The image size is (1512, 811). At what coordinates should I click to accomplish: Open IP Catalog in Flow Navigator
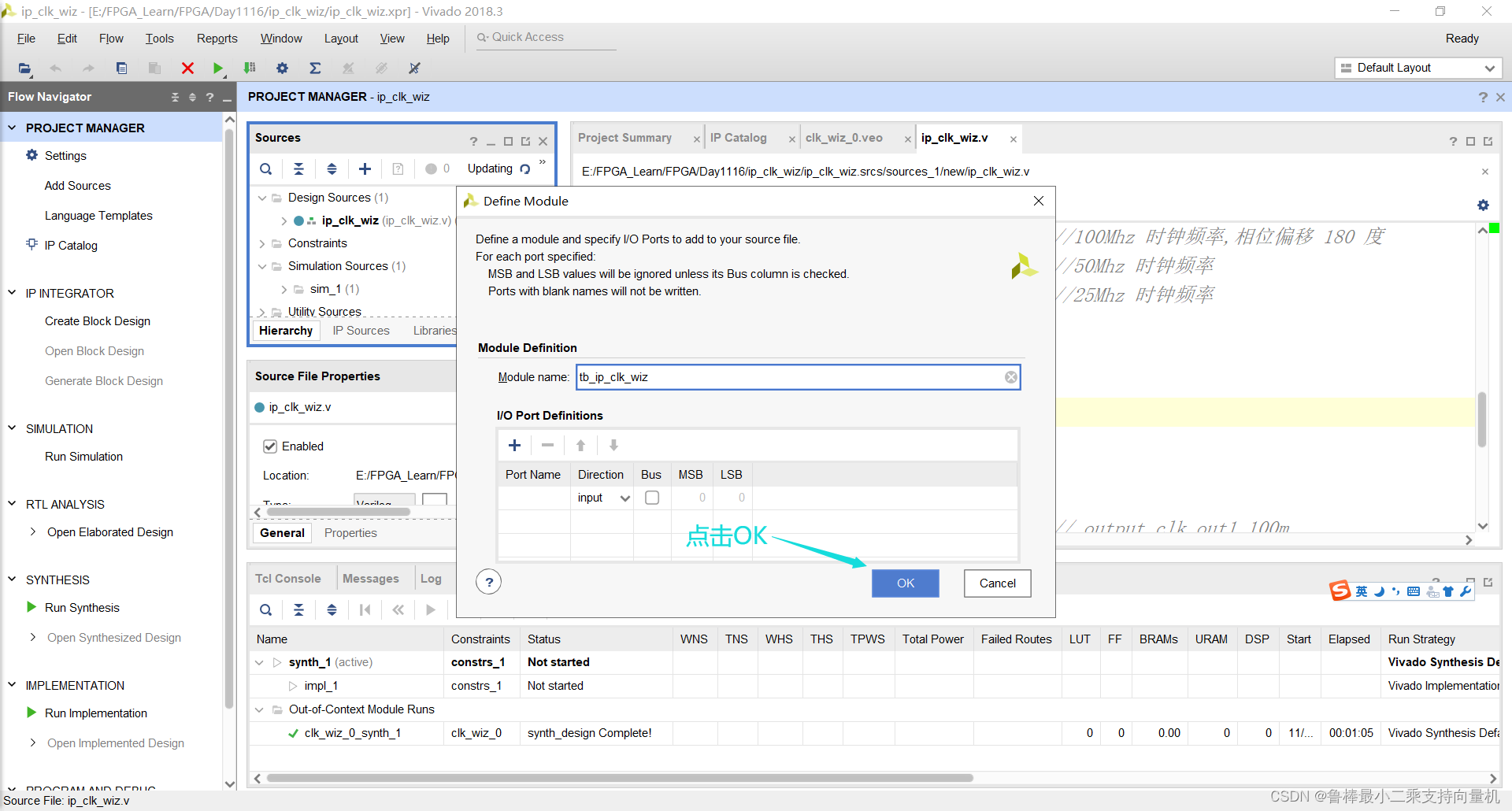(x=71, y=246)
